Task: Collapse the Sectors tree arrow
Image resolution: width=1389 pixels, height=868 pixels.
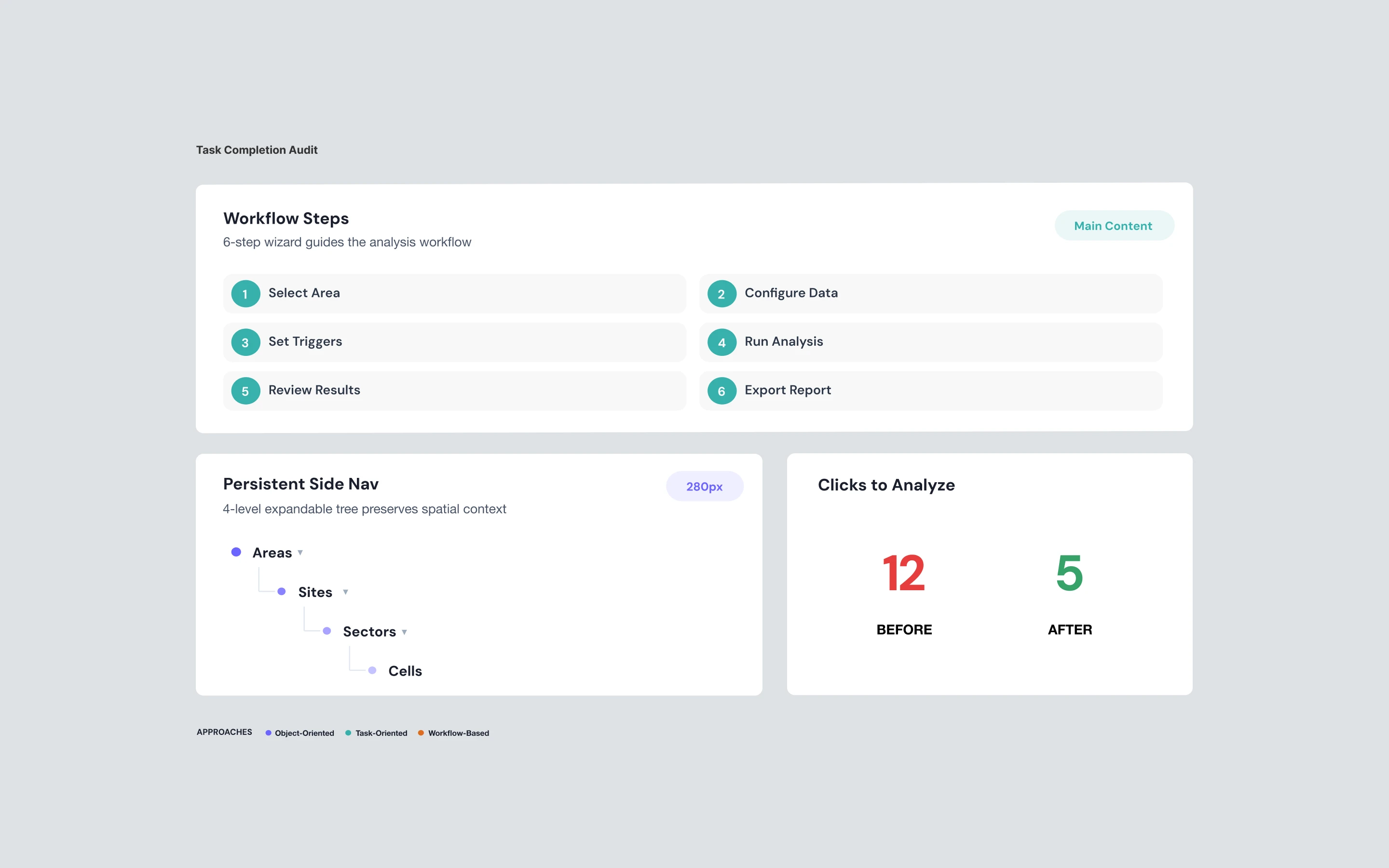Action: 405,632
